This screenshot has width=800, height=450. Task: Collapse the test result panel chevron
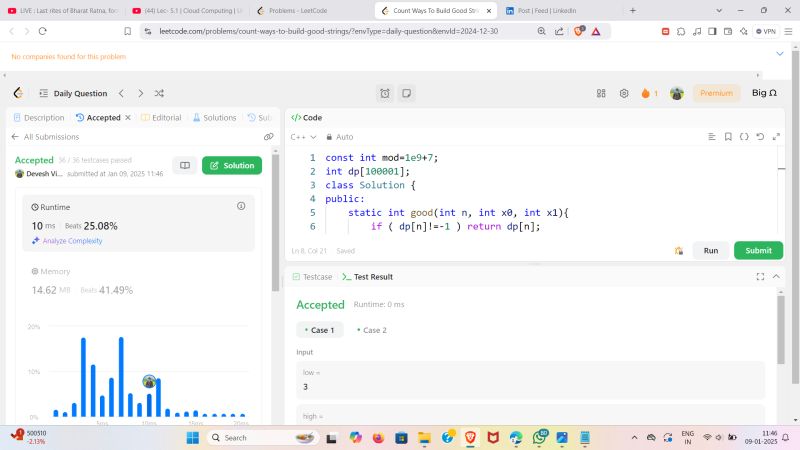click(x=776, y=277)
